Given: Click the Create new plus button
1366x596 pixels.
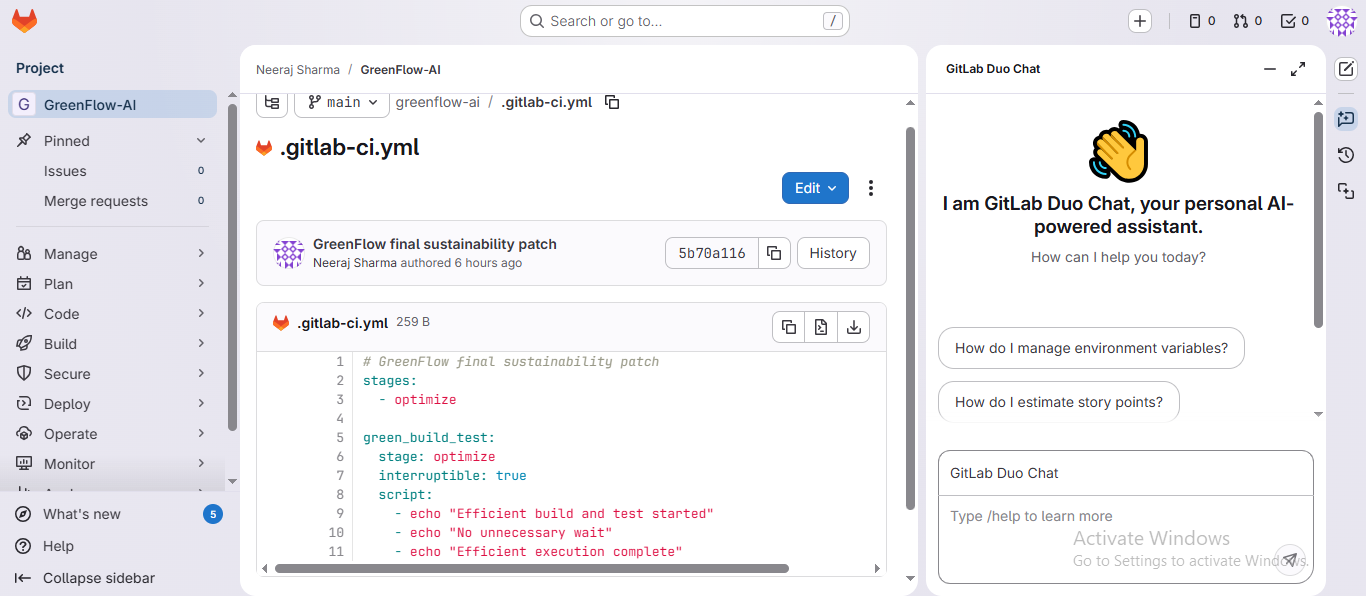Looking at the screenshot, I should (x=1140, y=21).
